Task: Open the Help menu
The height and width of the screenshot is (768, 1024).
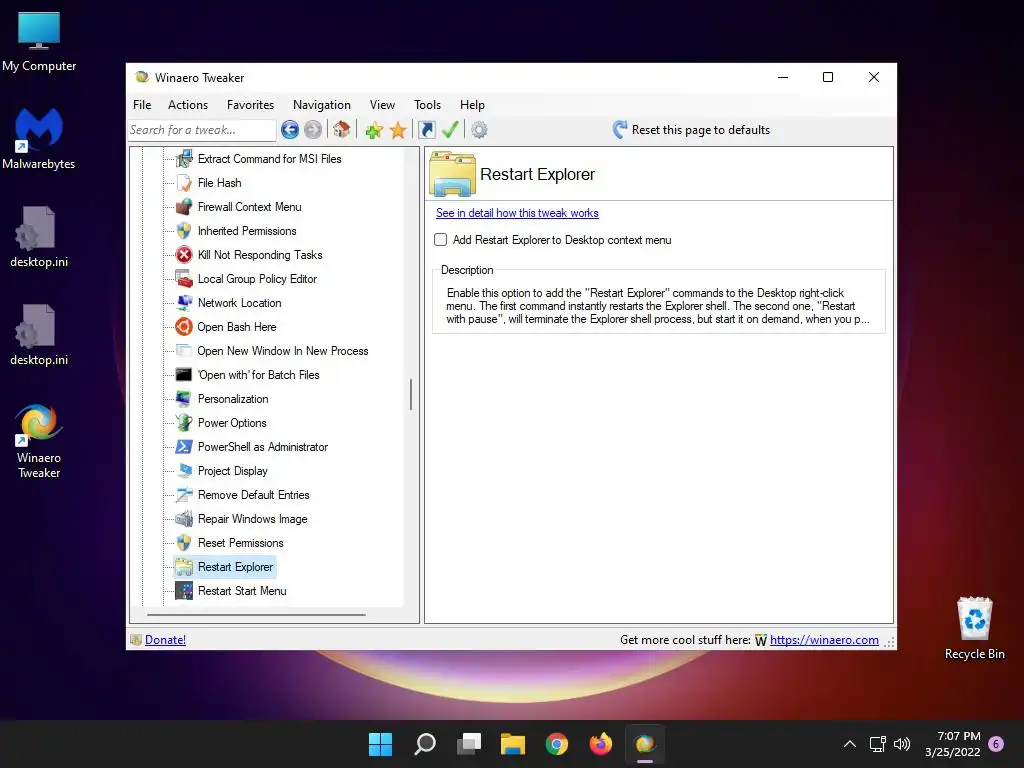Action: (x=472, y=104)
